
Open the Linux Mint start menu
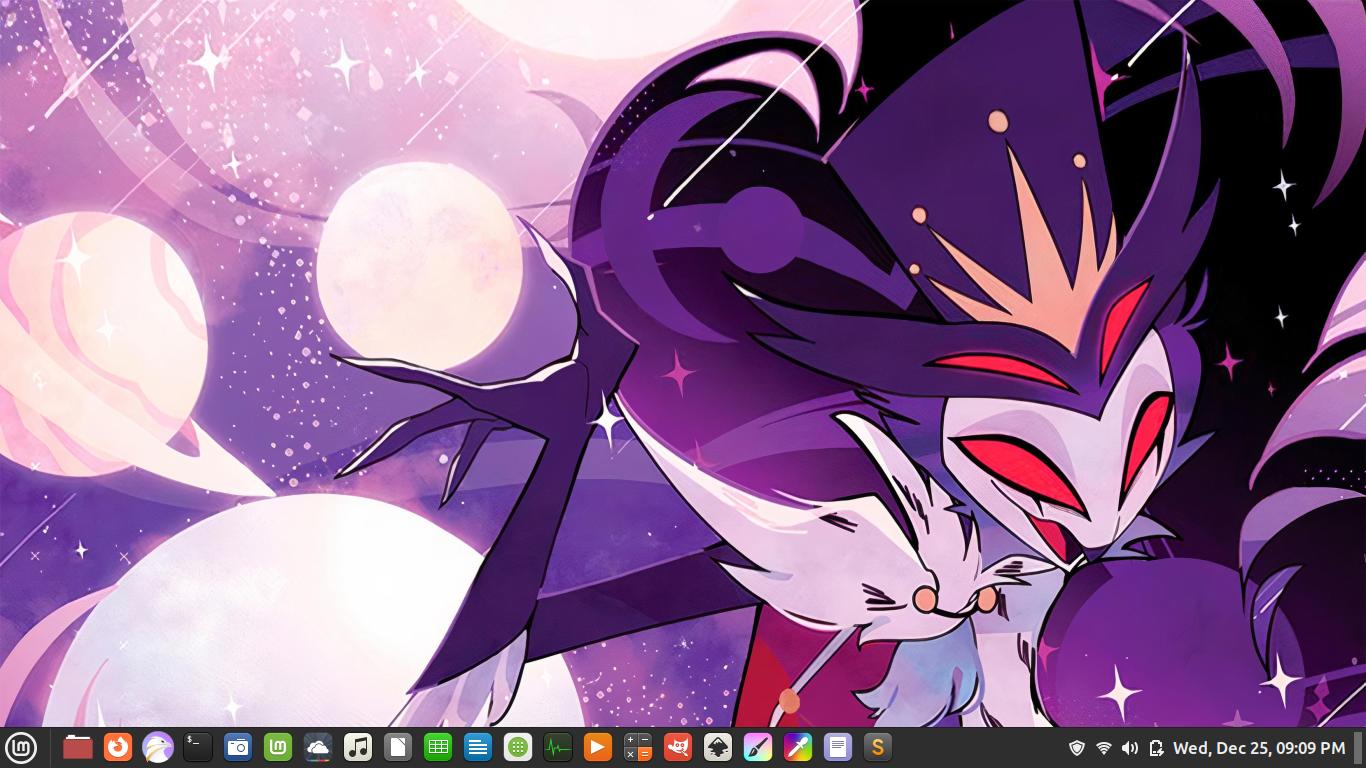(x=21, y=747)
